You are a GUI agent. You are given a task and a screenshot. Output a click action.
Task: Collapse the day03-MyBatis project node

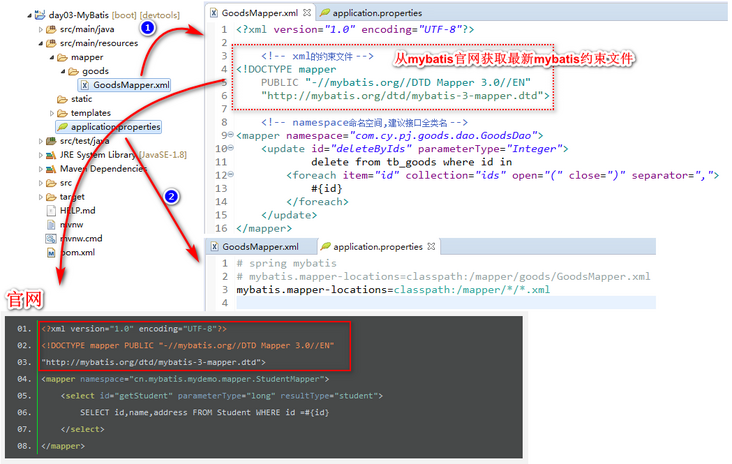point(29,15)
